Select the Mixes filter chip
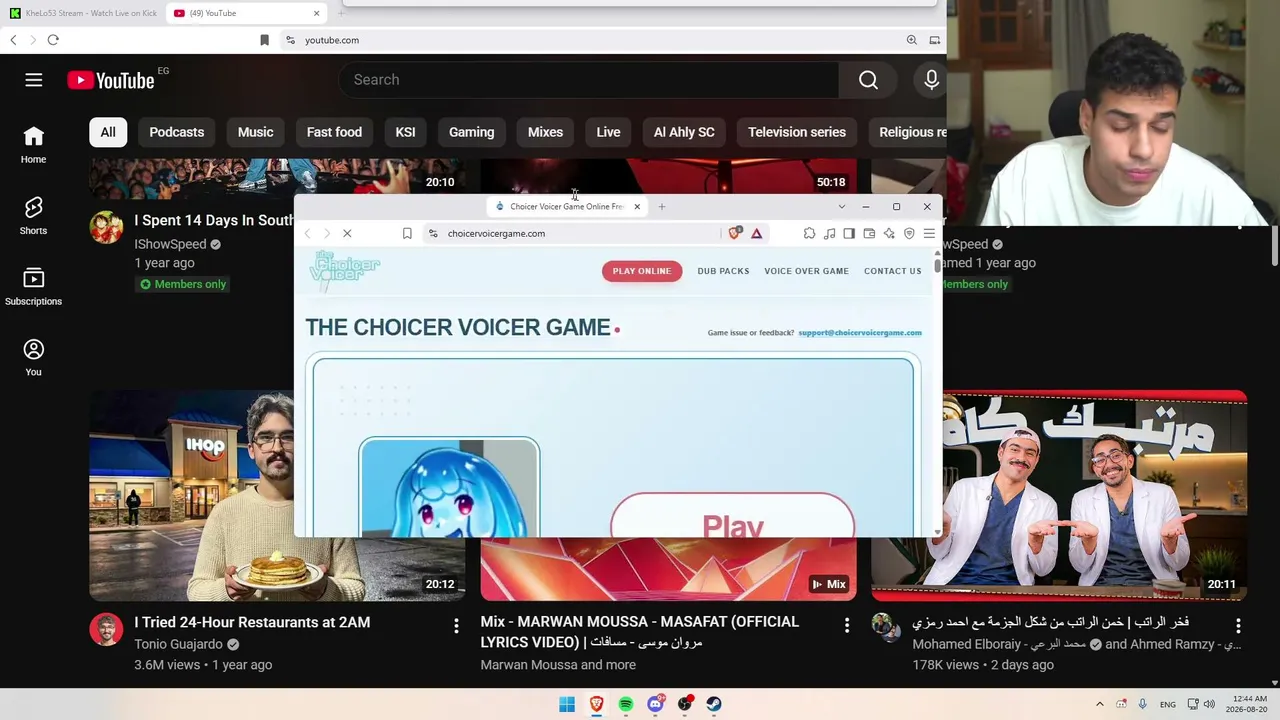The height and width of the screenshot is (720, 1280). 545,132
